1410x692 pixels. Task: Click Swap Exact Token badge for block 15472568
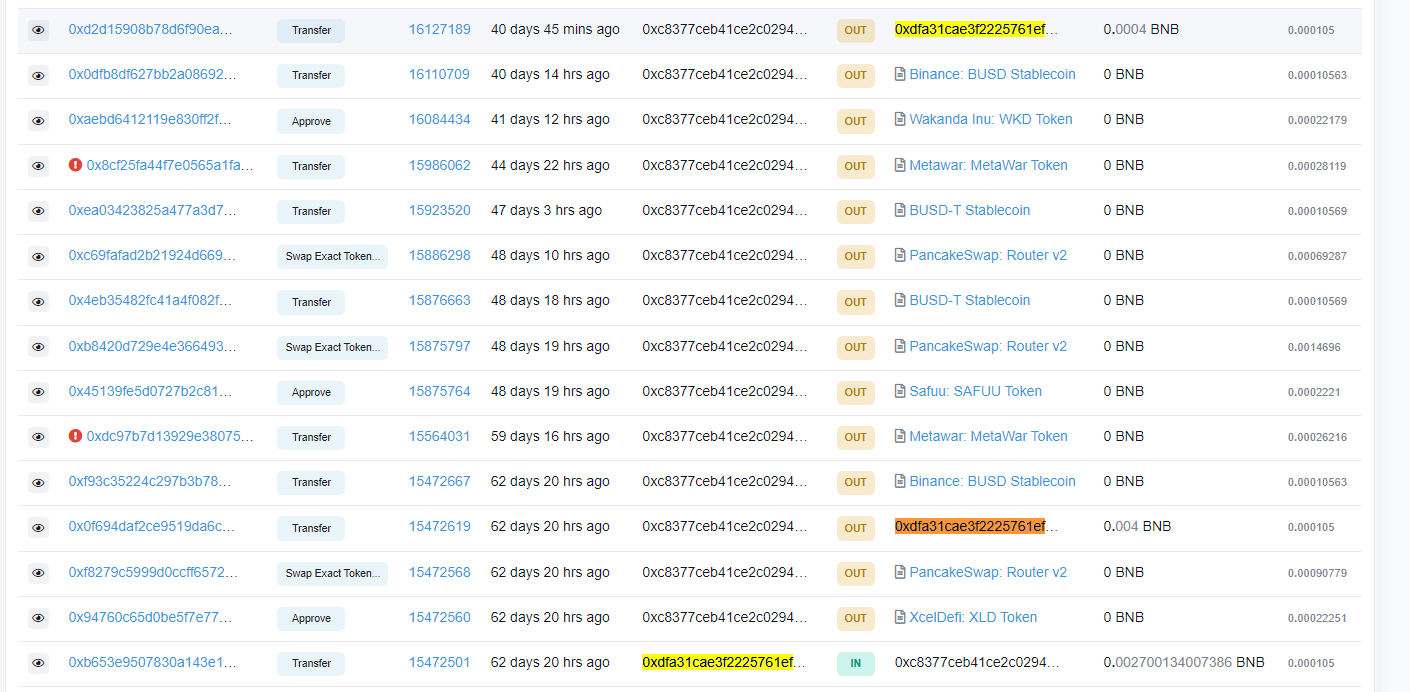(x=332, y=573)
